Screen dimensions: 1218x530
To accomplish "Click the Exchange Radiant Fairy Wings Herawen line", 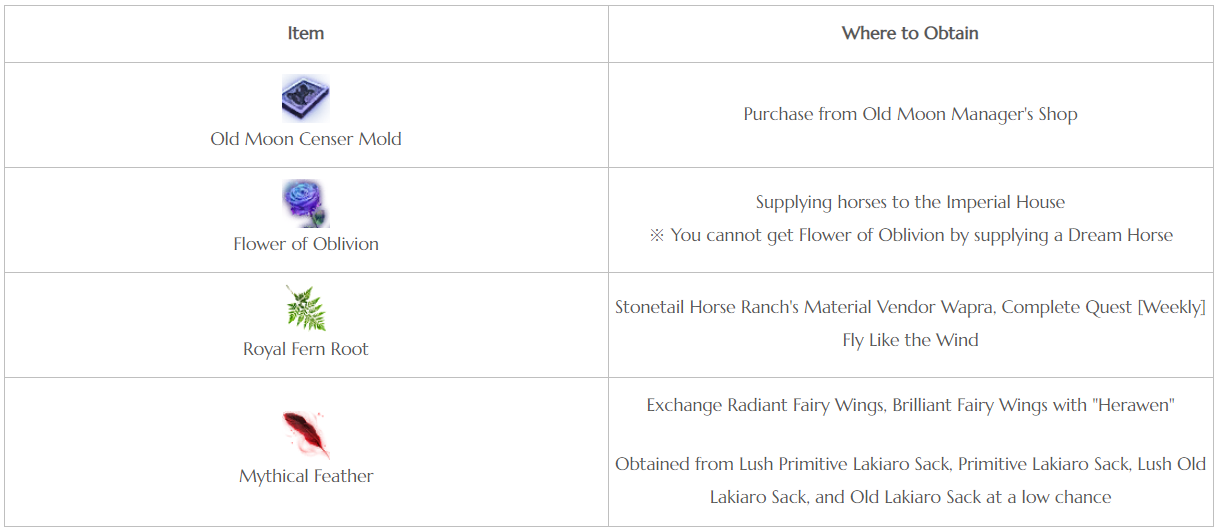I will tap(910, 405).
